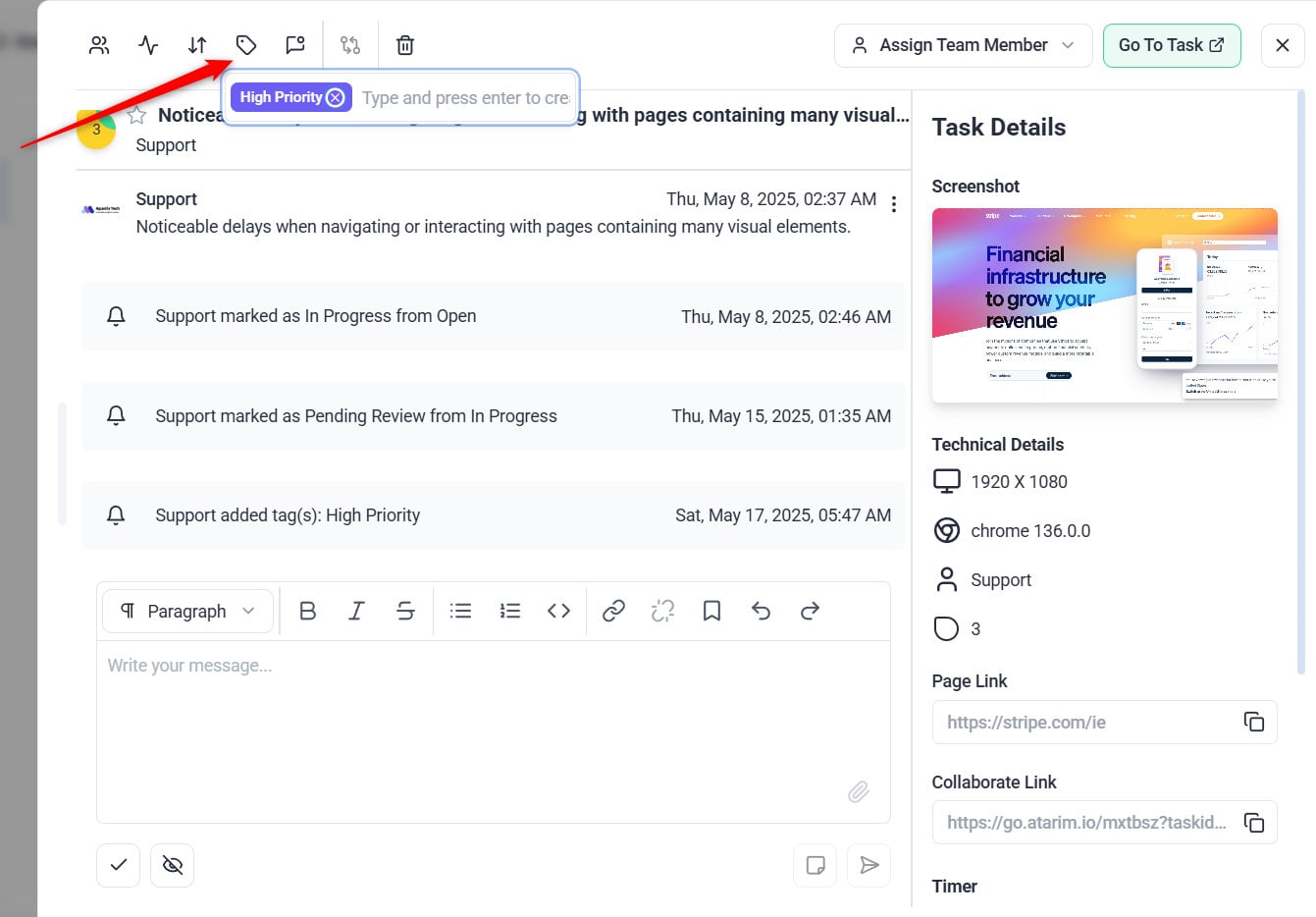The height and width of the screenshot is (917, 1316).
Task: Expand the Paragraph style dropdown
Action: coord(186,611)
